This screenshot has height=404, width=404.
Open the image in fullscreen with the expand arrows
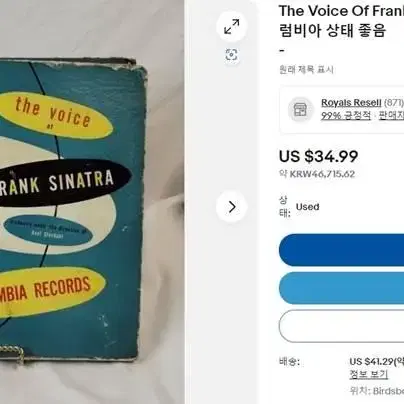[232, 27]
